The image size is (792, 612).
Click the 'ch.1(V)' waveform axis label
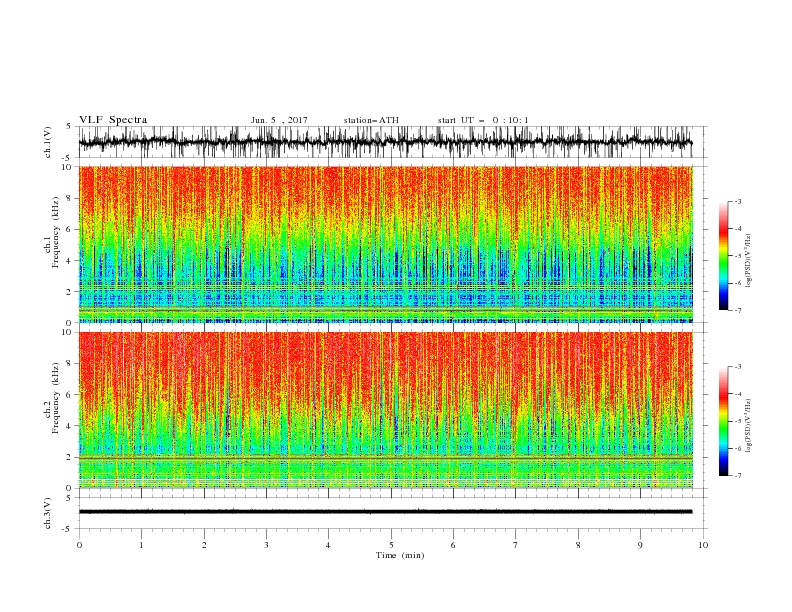pos(48,142)
